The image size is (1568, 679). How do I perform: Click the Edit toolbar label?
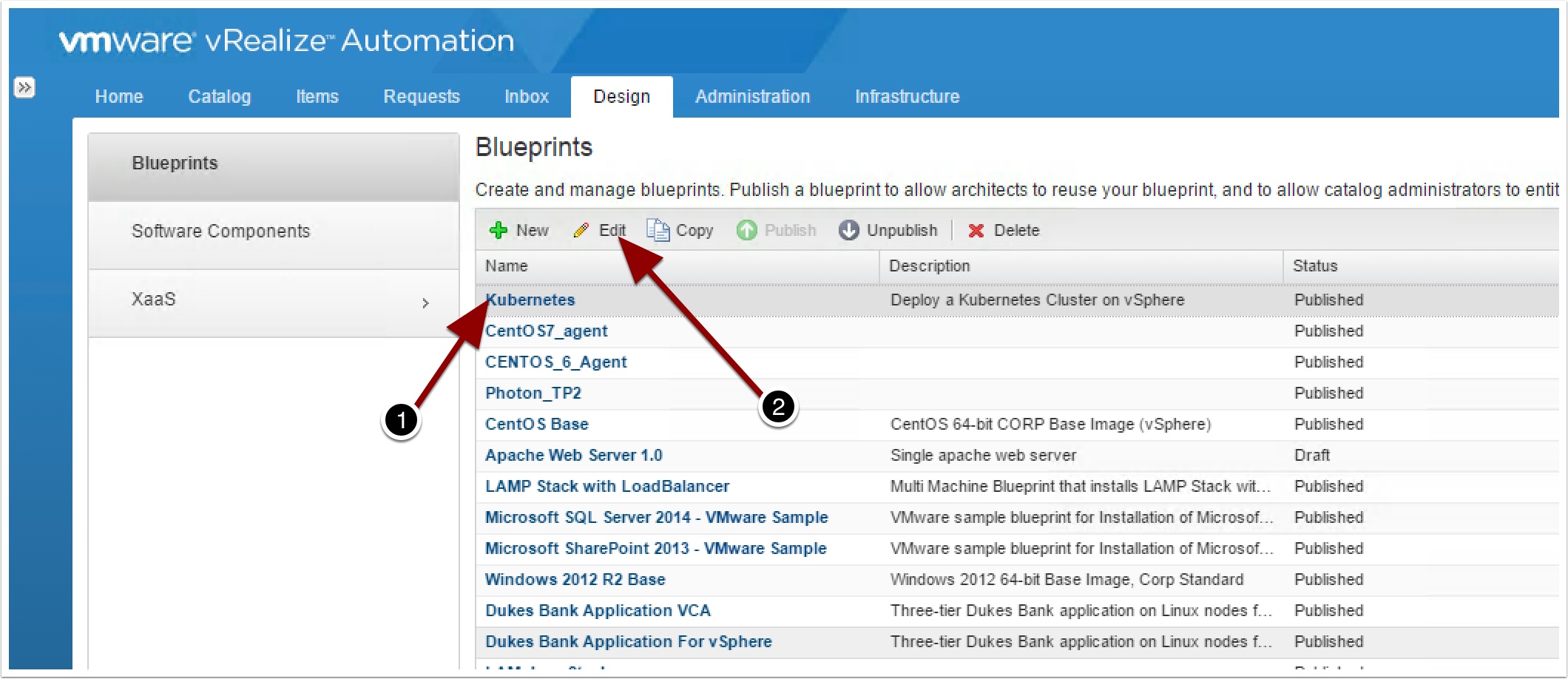tap(612, 231)
